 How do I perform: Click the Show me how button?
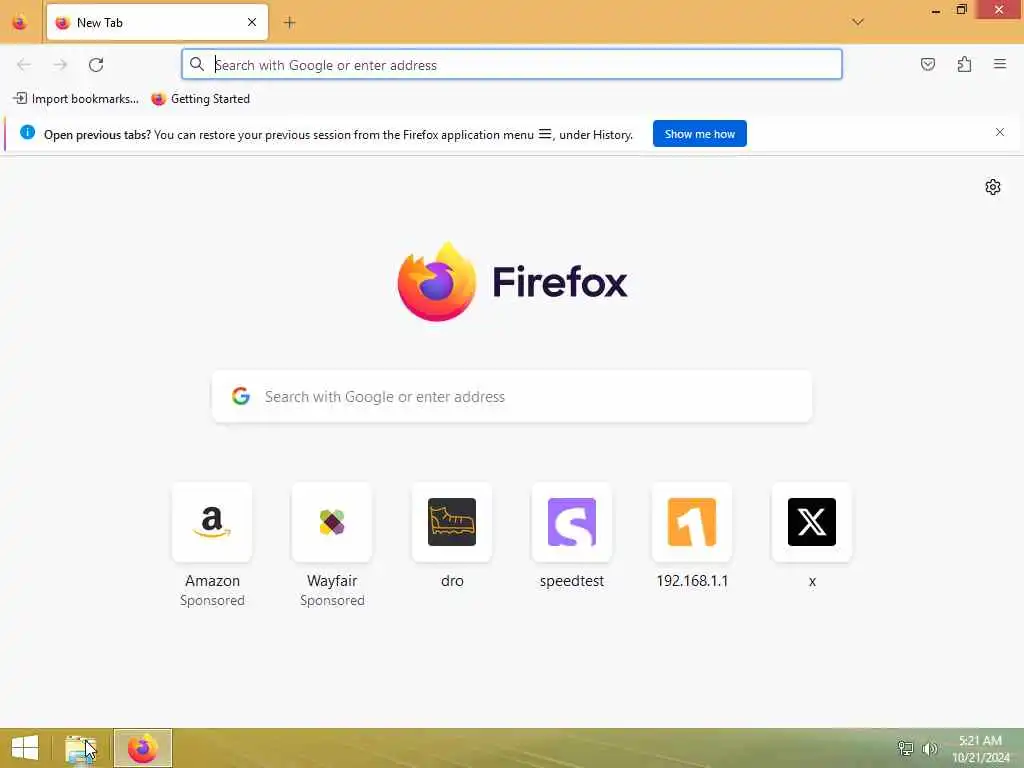699,134
